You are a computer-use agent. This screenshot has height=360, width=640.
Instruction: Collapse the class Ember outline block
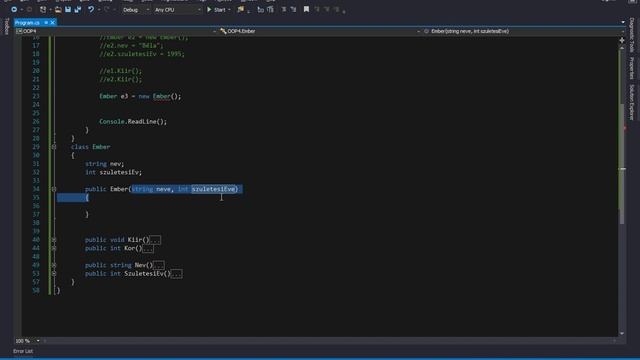(x=54, y=147)
